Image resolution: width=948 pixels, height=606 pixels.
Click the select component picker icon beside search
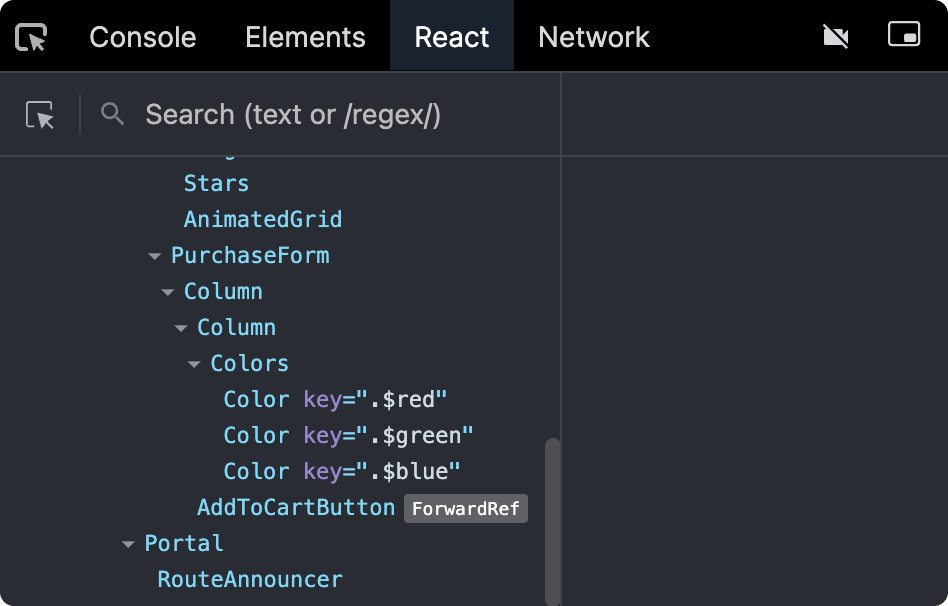[x=40, y=115]
